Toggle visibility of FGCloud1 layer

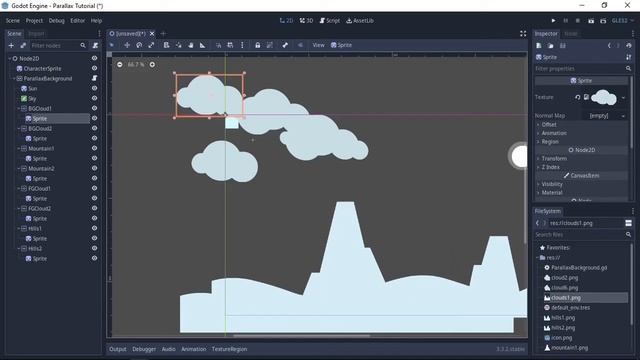click(94, 188)
